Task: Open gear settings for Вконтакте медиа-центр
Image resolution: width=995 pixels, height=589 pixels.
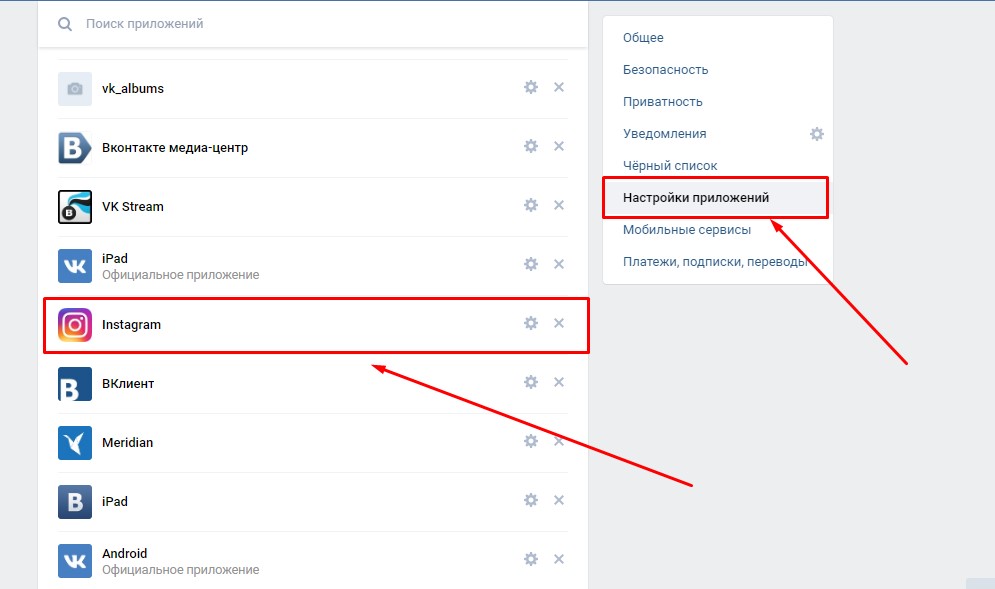Action: (x=530, y=146)
